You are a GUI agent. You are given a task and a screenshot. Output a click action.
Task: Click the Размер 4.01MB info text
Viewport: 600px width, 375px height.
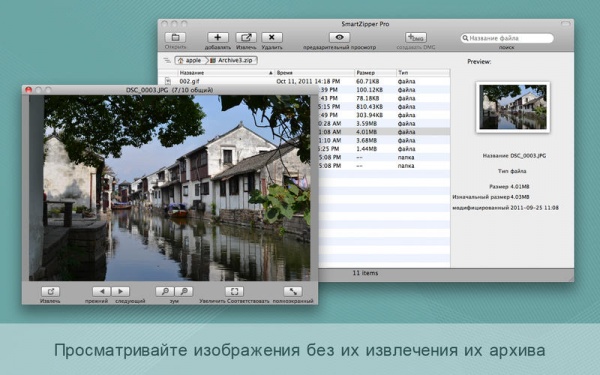coord(509,187)
